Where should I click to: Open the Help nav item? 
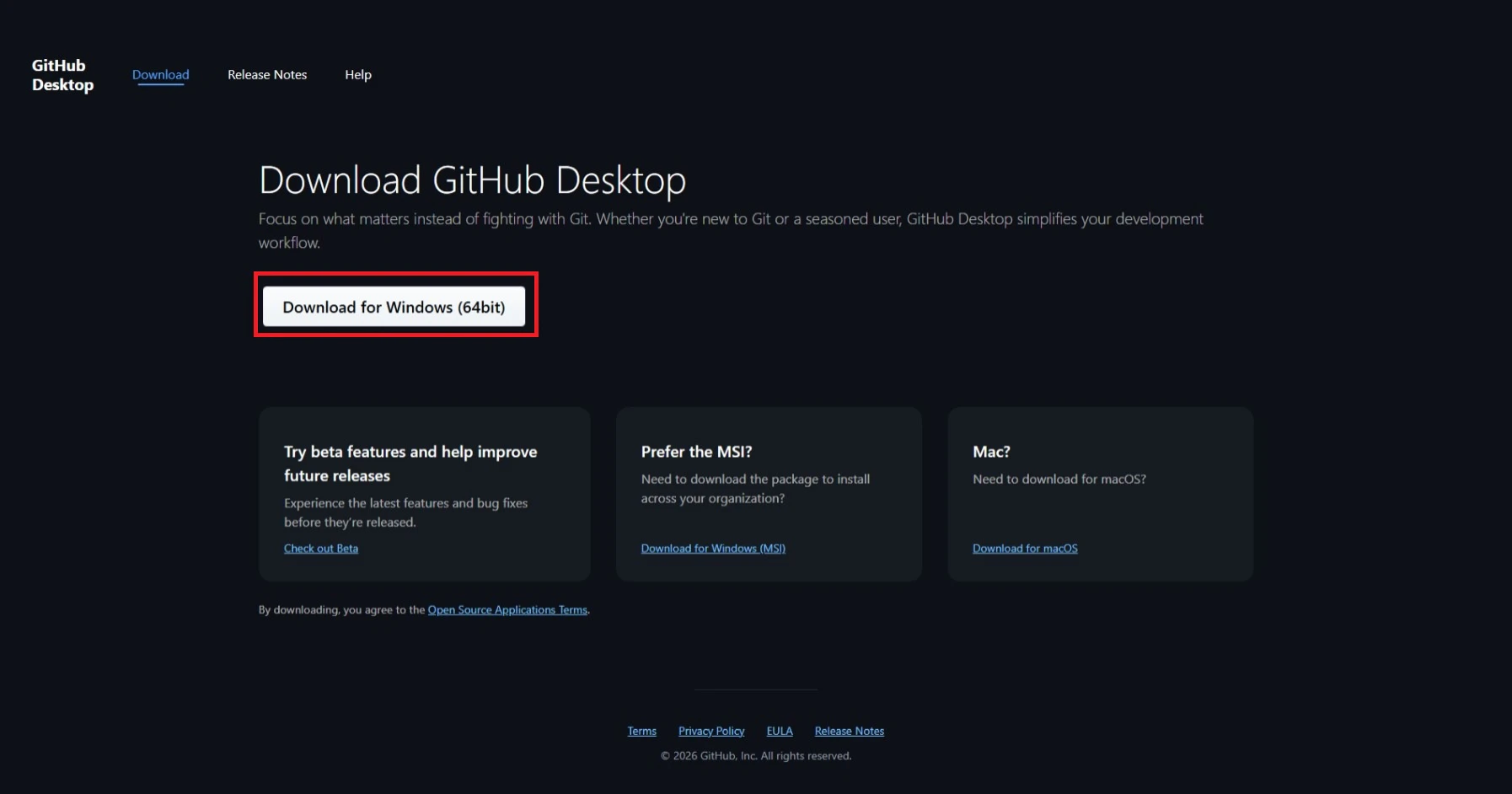click(358, 74)
